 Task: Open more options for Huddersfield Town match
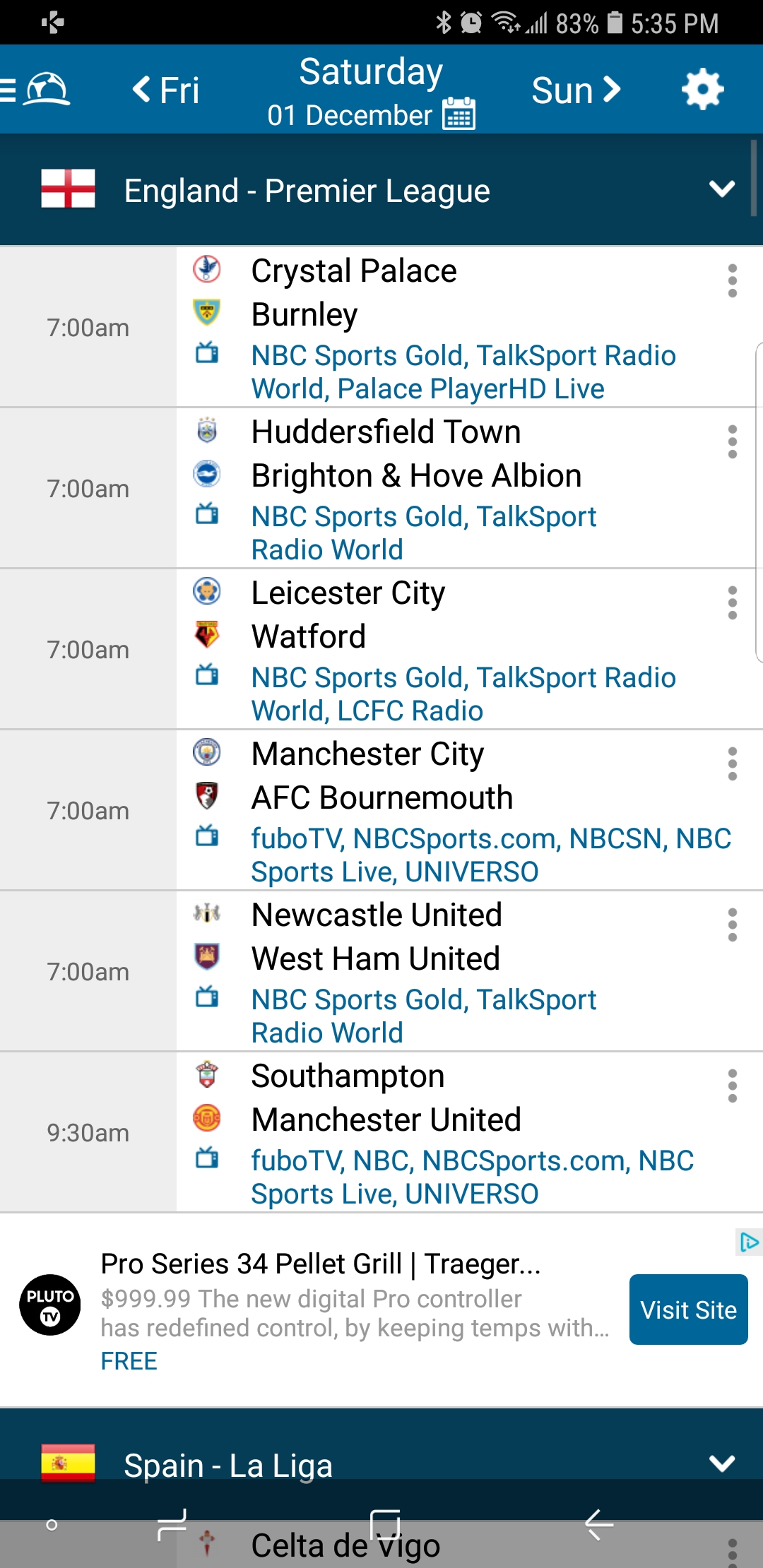pos(732,442)
